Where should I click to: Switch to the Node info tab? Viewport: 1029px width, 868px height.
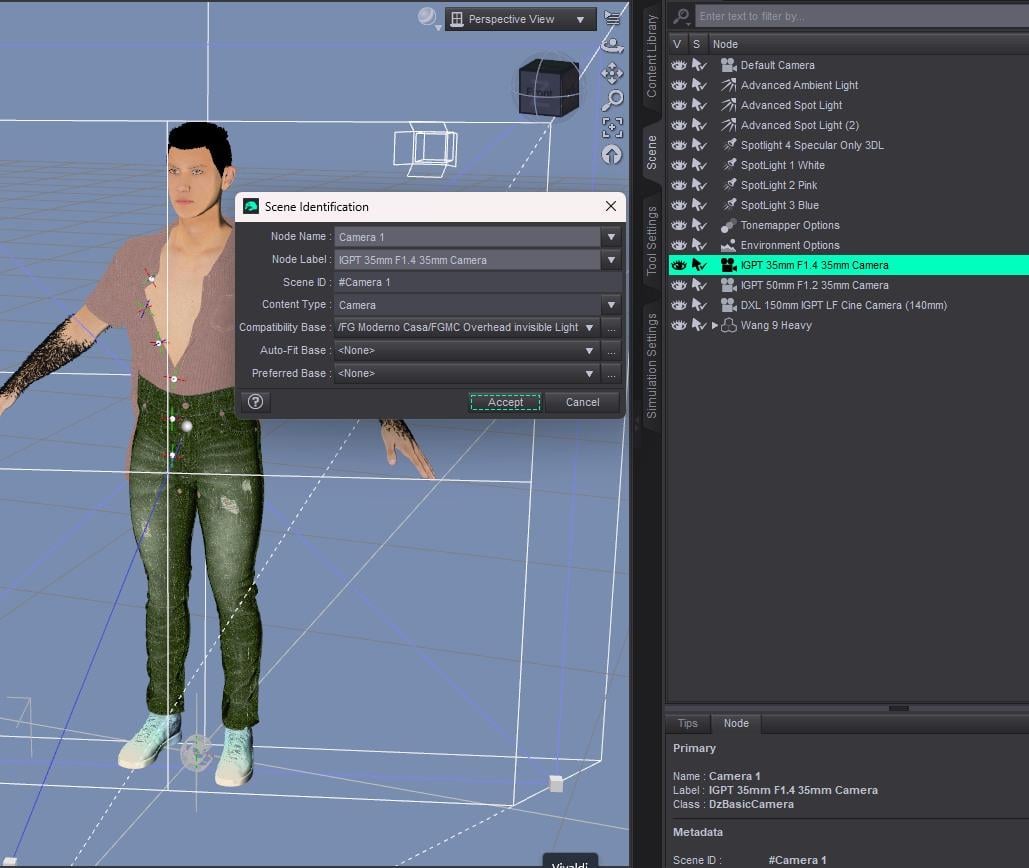736,723
